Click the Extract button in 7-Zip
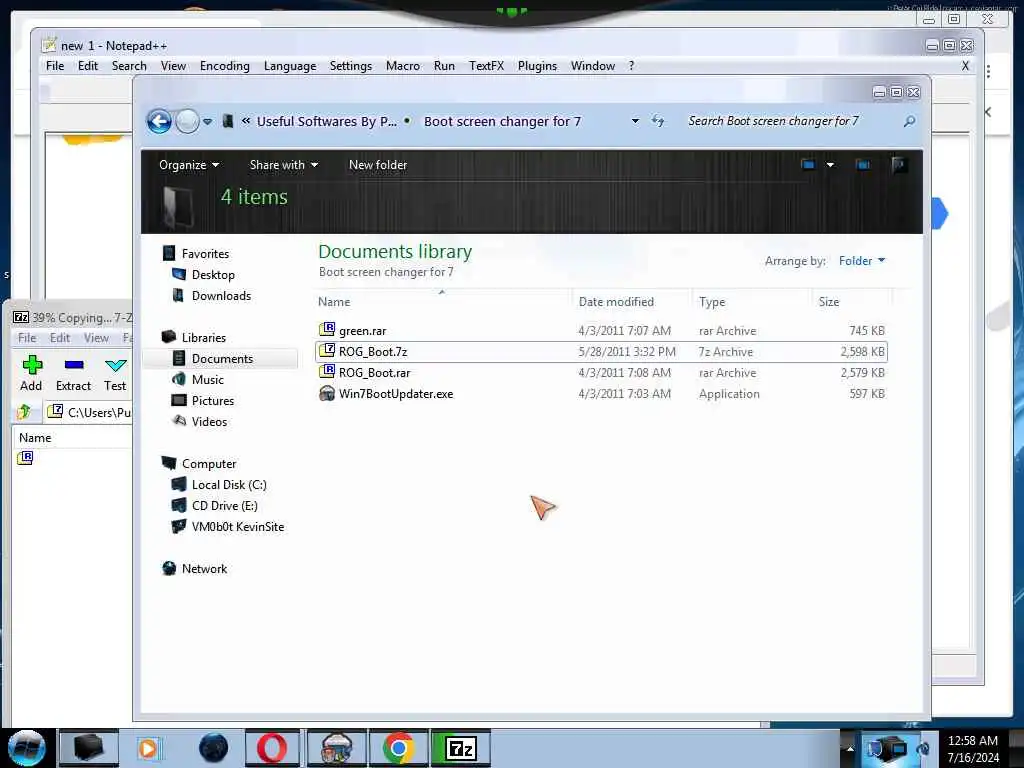Screen dimensions: 1024x768 pos(73,374)
